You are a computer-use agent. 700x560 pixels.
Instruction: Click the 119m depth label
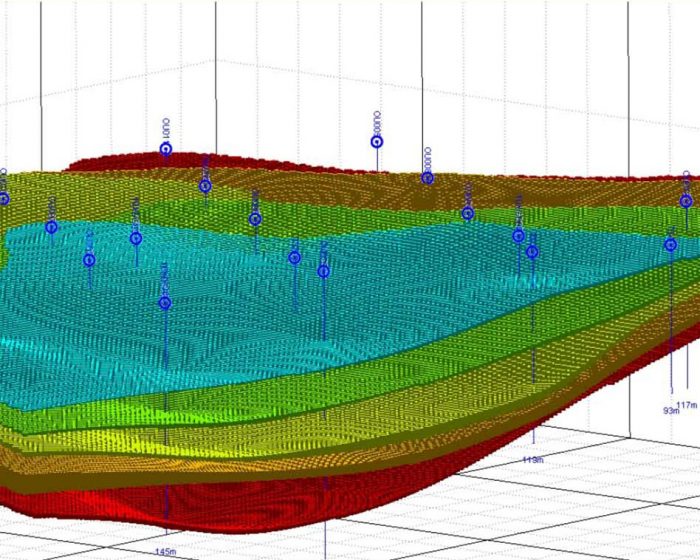[x=532, y=460]
